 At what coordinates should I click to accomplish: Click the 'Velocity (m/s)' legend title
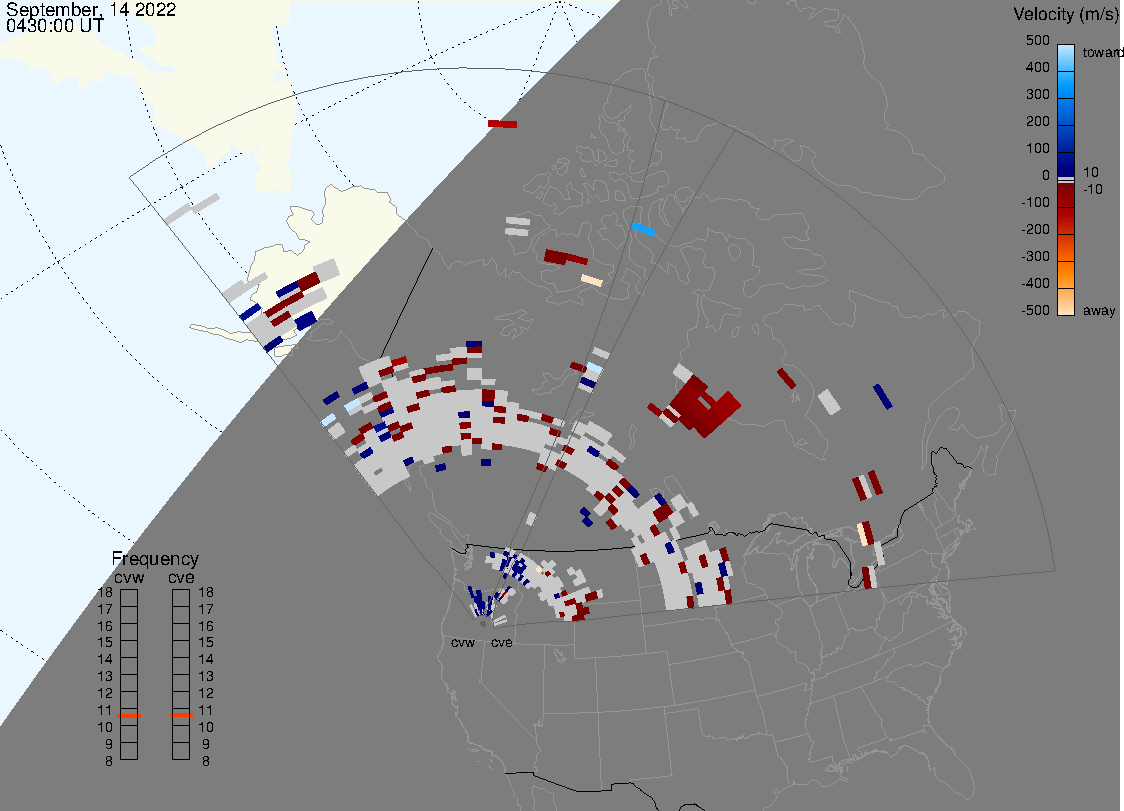(x=1064, y=14)
